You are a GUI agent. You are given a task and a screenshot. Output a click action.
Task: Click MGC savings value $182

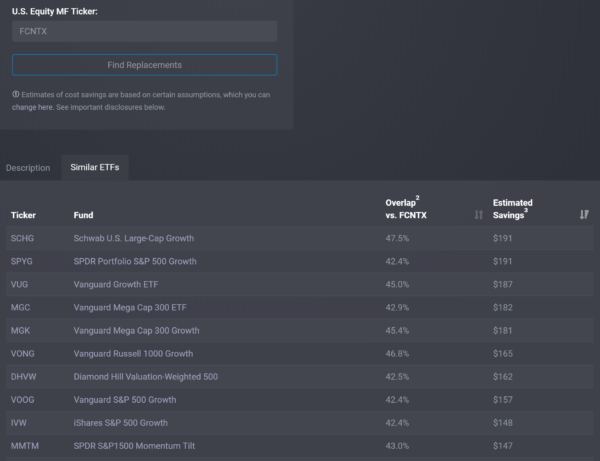[x=503, y=308]
